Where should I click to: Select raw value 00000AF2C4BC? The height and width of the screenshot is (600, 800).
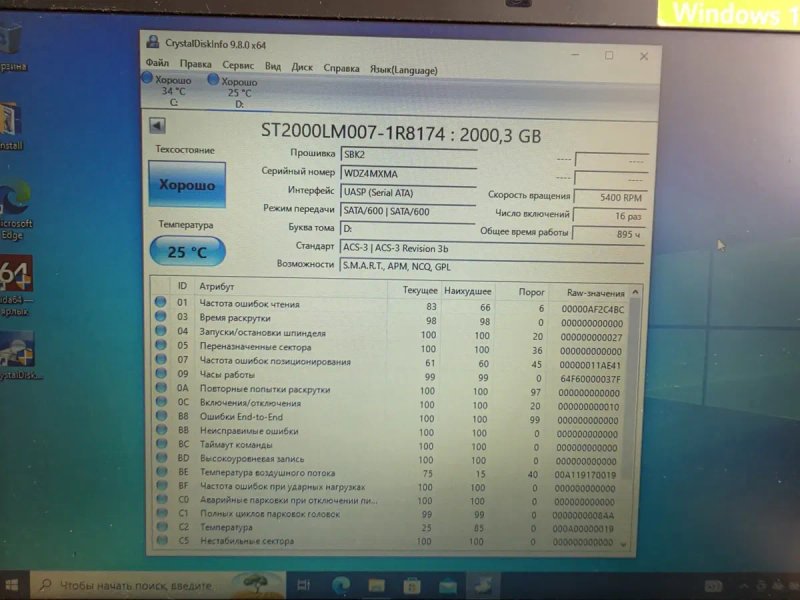coord(592,309)
